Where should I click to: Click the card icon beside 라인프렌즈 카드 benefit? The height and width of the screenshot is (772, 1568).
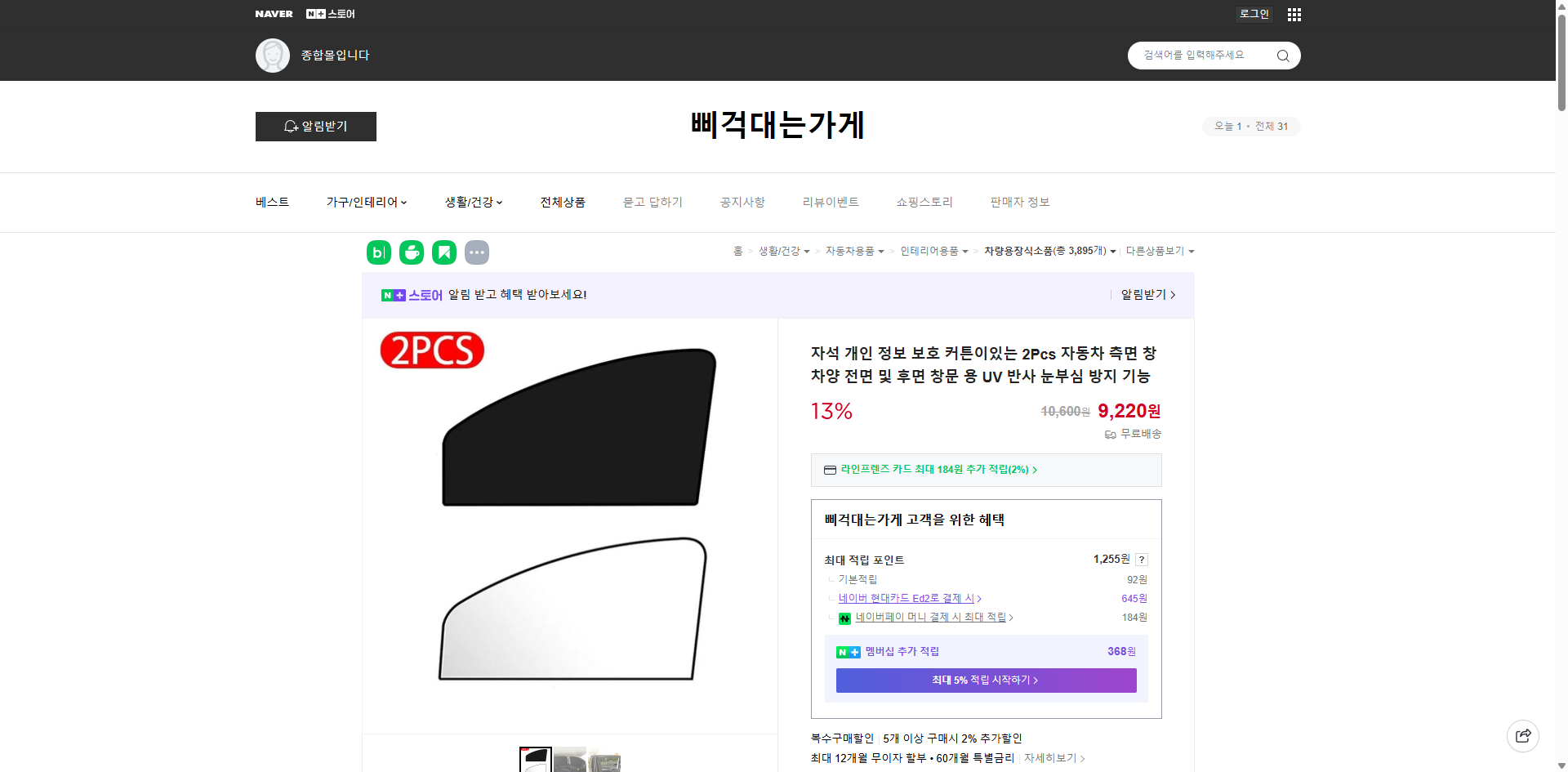tap(829, 470)
